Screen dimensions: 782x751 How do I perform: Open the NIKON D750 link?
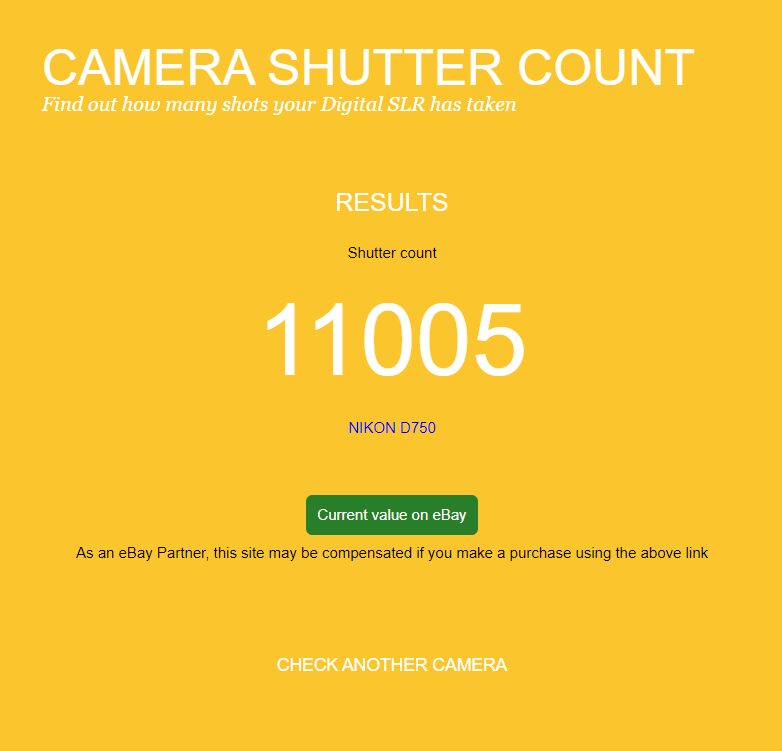click(392, 428)
